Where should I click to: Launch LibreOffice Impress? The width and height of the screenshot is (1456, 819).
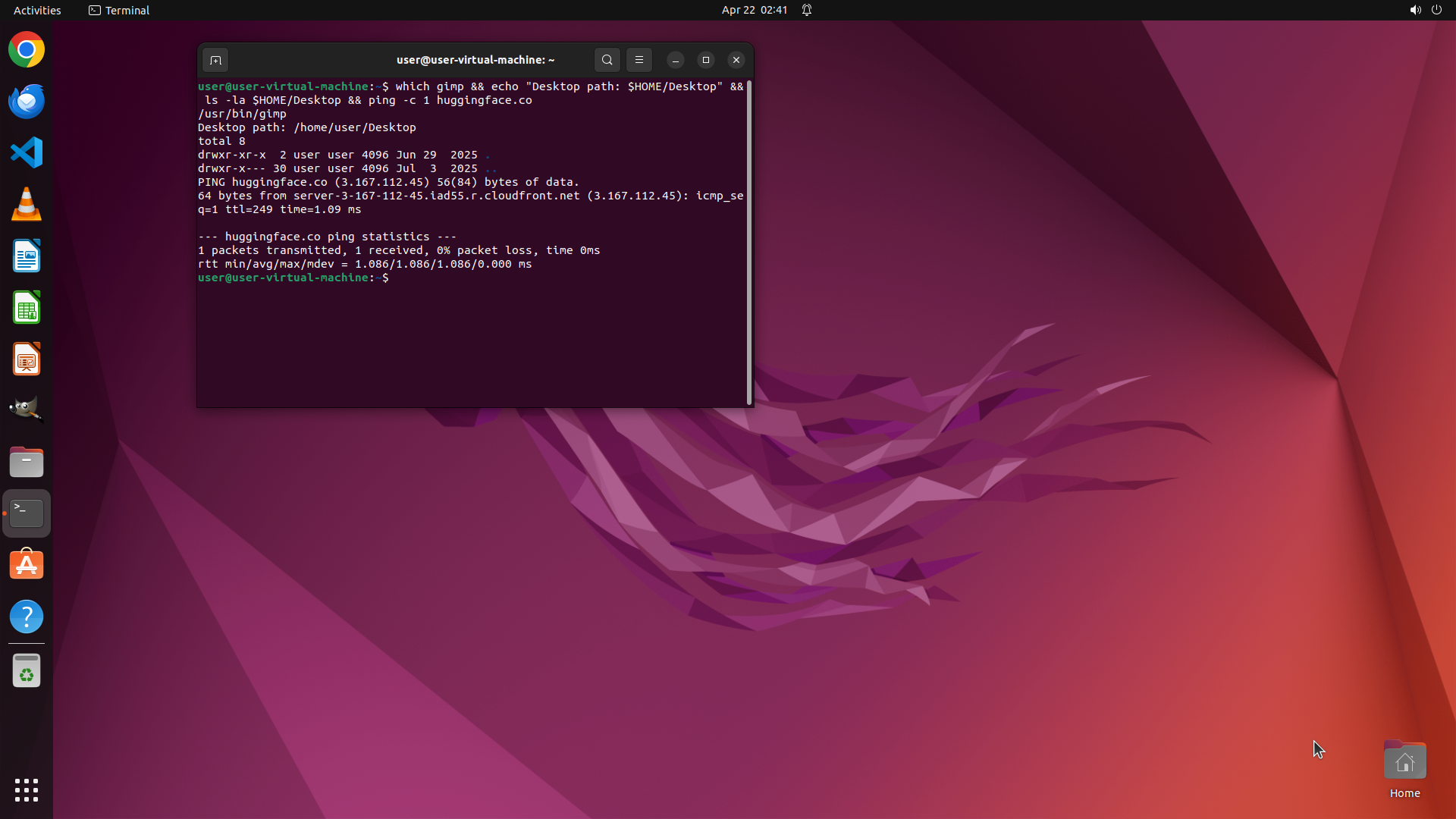pos(27,359)
